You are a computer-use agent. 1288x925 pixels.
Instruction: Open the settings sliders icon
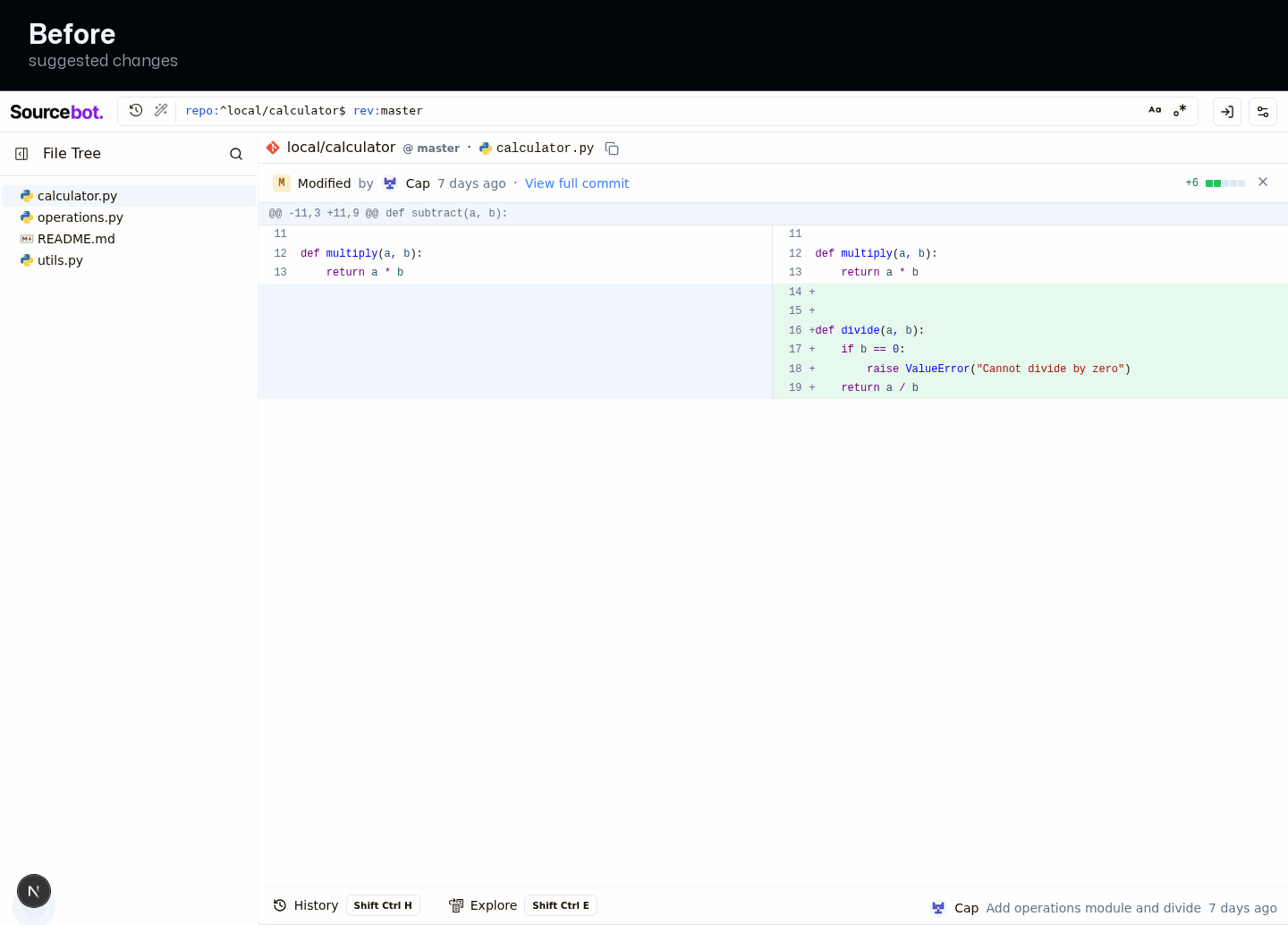click(x=1263, y=112)
